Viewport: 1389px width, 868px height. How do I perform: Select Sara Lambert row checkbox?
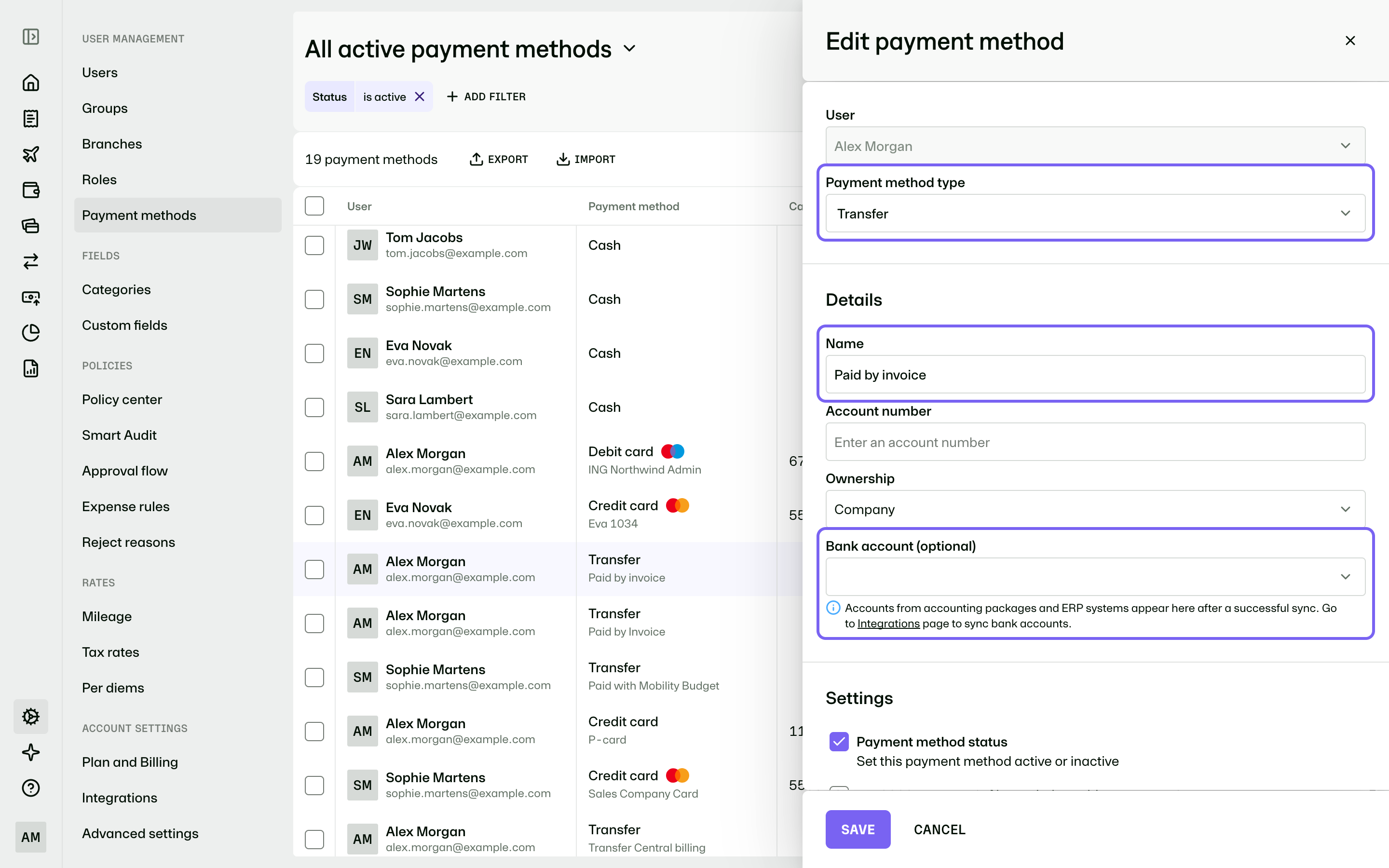pyautogui.click(x=314, y=407)
